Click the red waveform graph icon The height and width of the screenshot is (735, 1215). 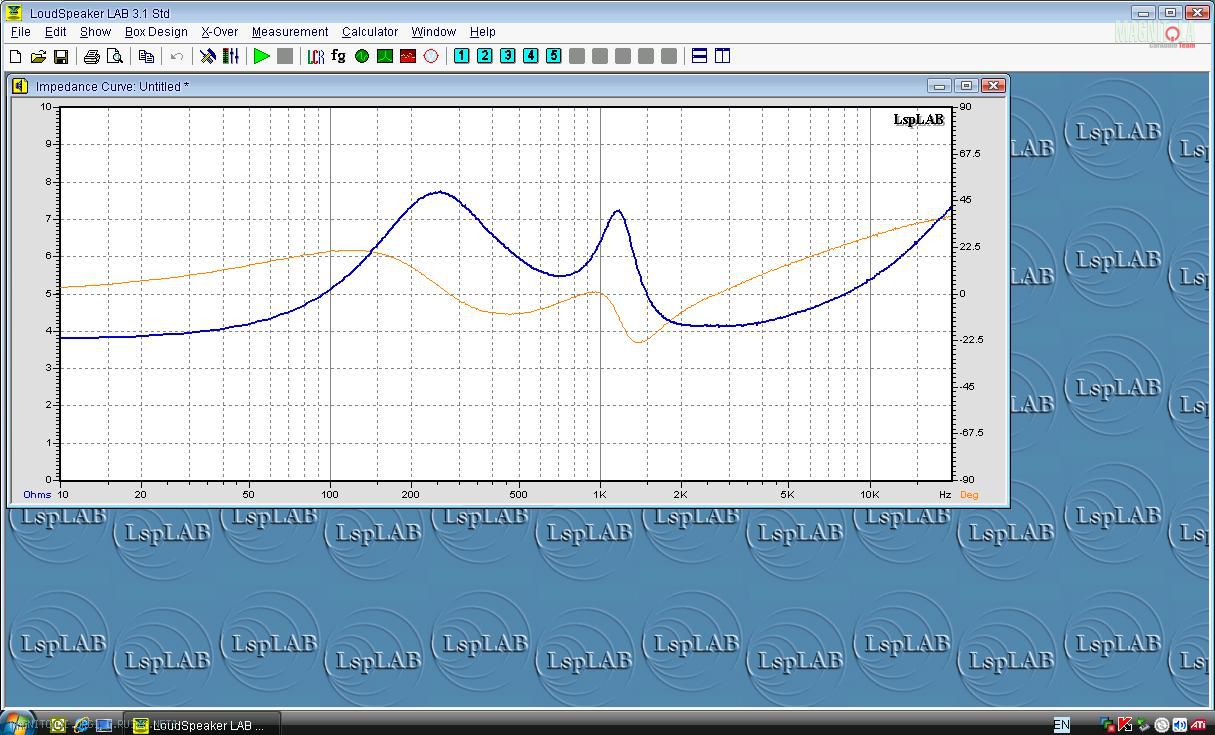[x=408, y=57]
